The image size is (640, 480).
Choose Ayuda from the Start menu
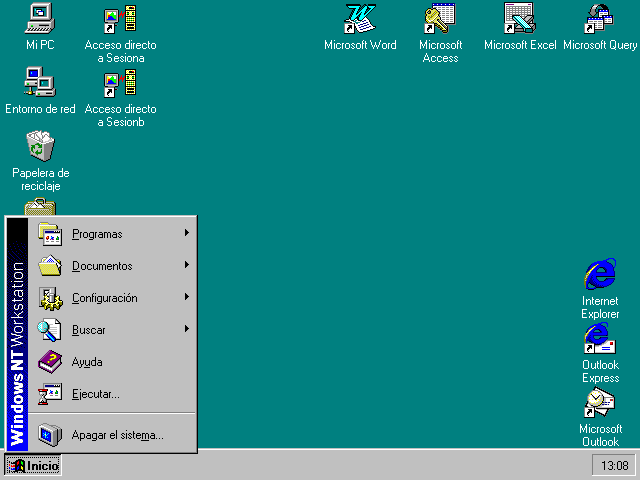click(x=113, y=362)
